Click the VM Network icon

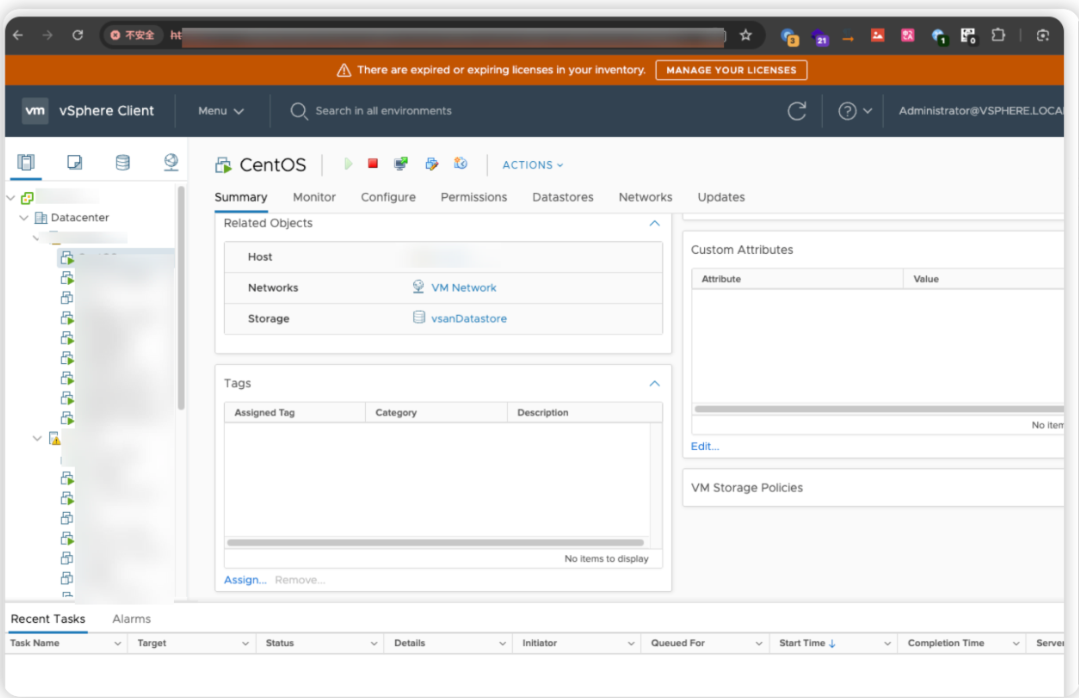418,286
